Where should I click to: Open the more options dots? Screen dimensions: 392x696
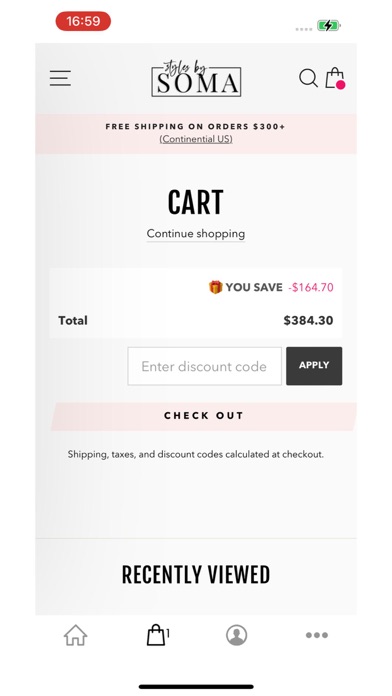(x=317, y=635)
